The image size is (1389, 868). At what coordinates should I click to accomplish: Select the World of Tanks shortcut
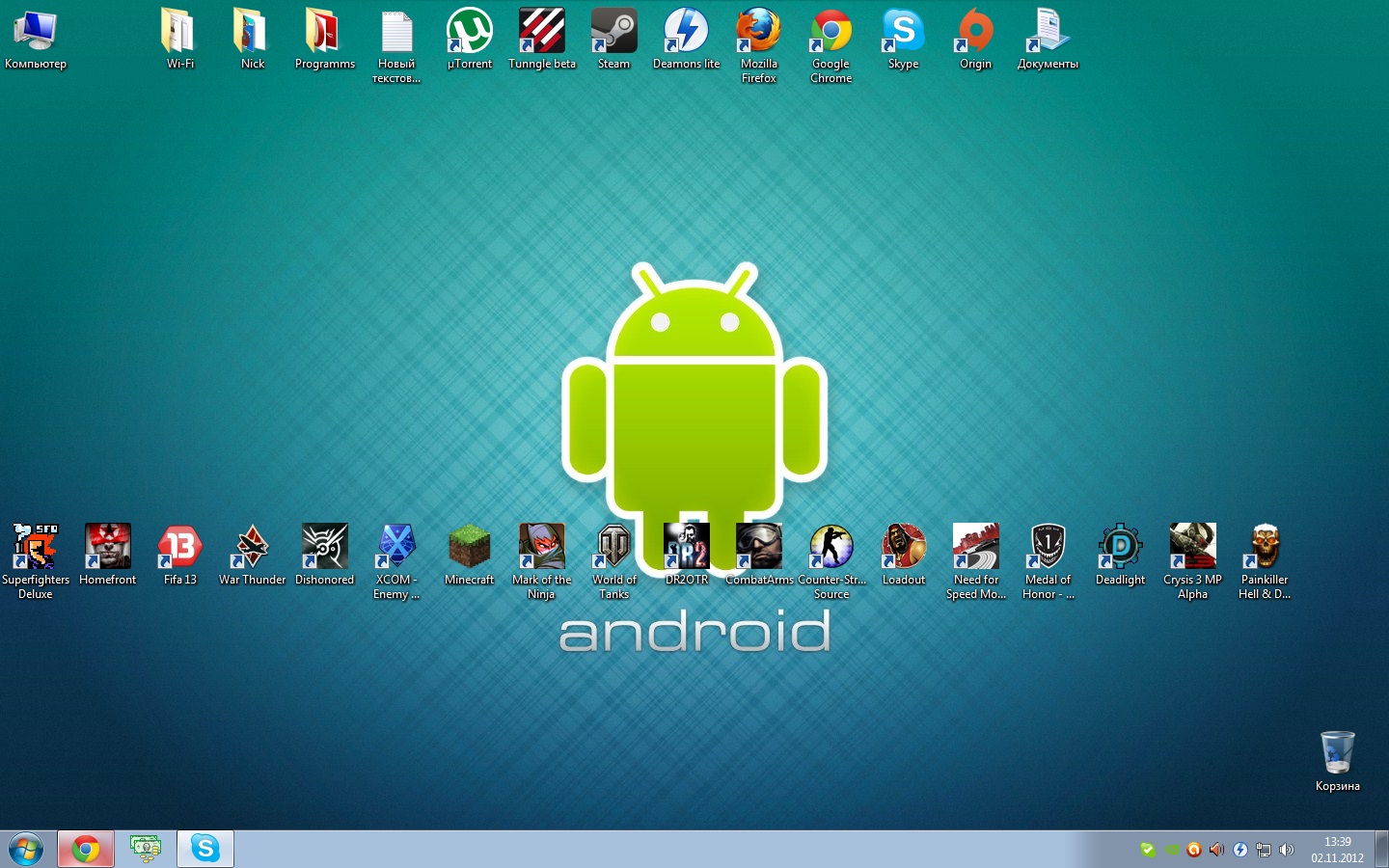(x=614, y=562)
